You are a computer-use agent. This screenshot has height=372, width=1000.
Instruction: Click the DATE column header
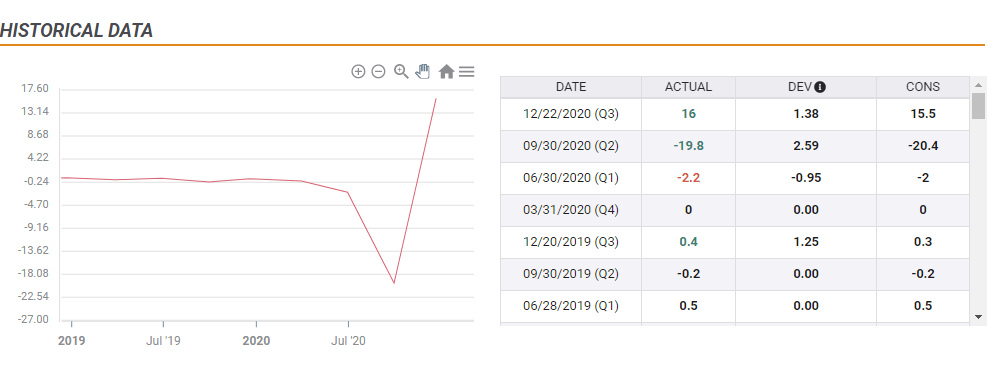[x=571, y=87]
